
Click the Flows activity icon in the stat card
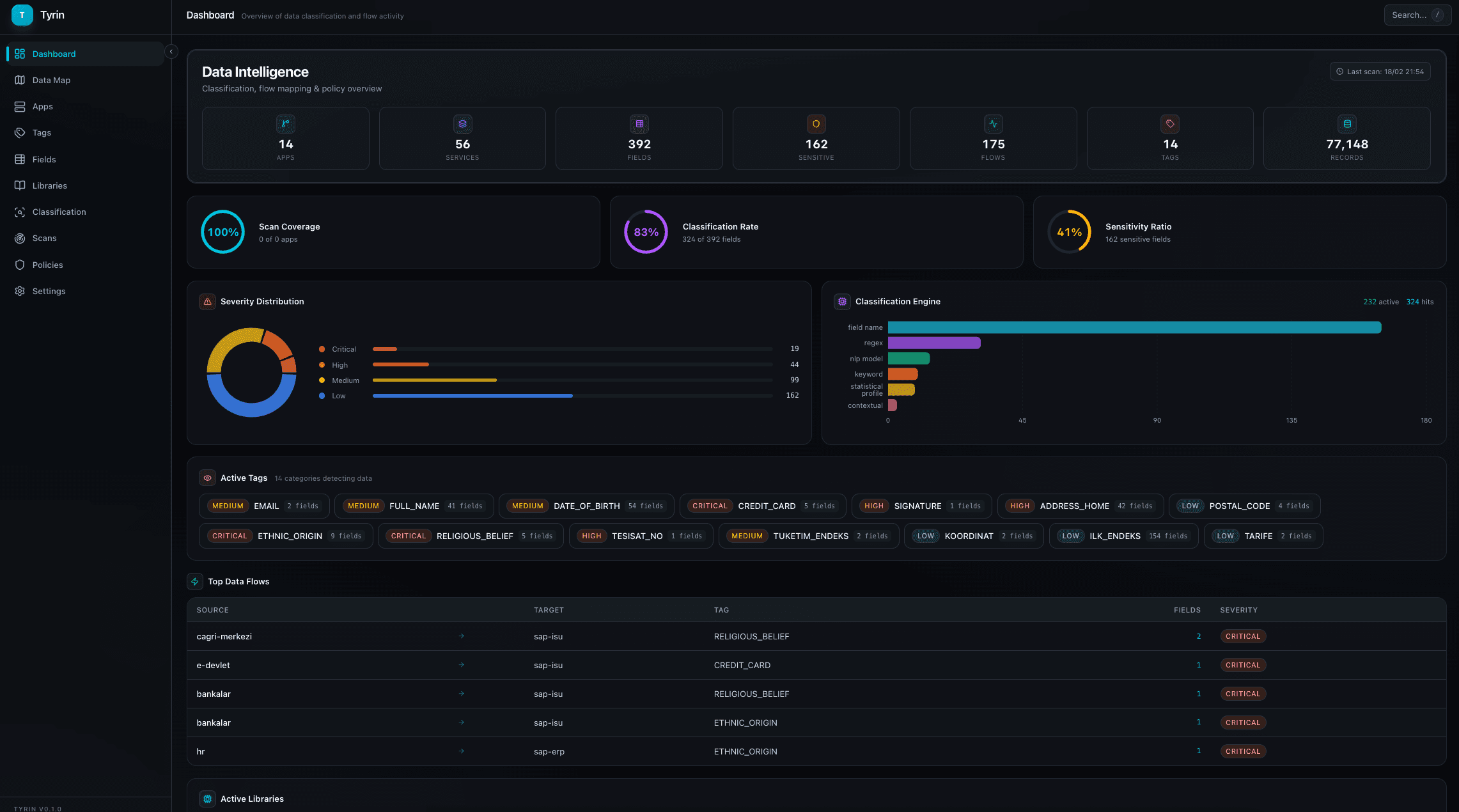pyautogui.click(x=993, y=124)
